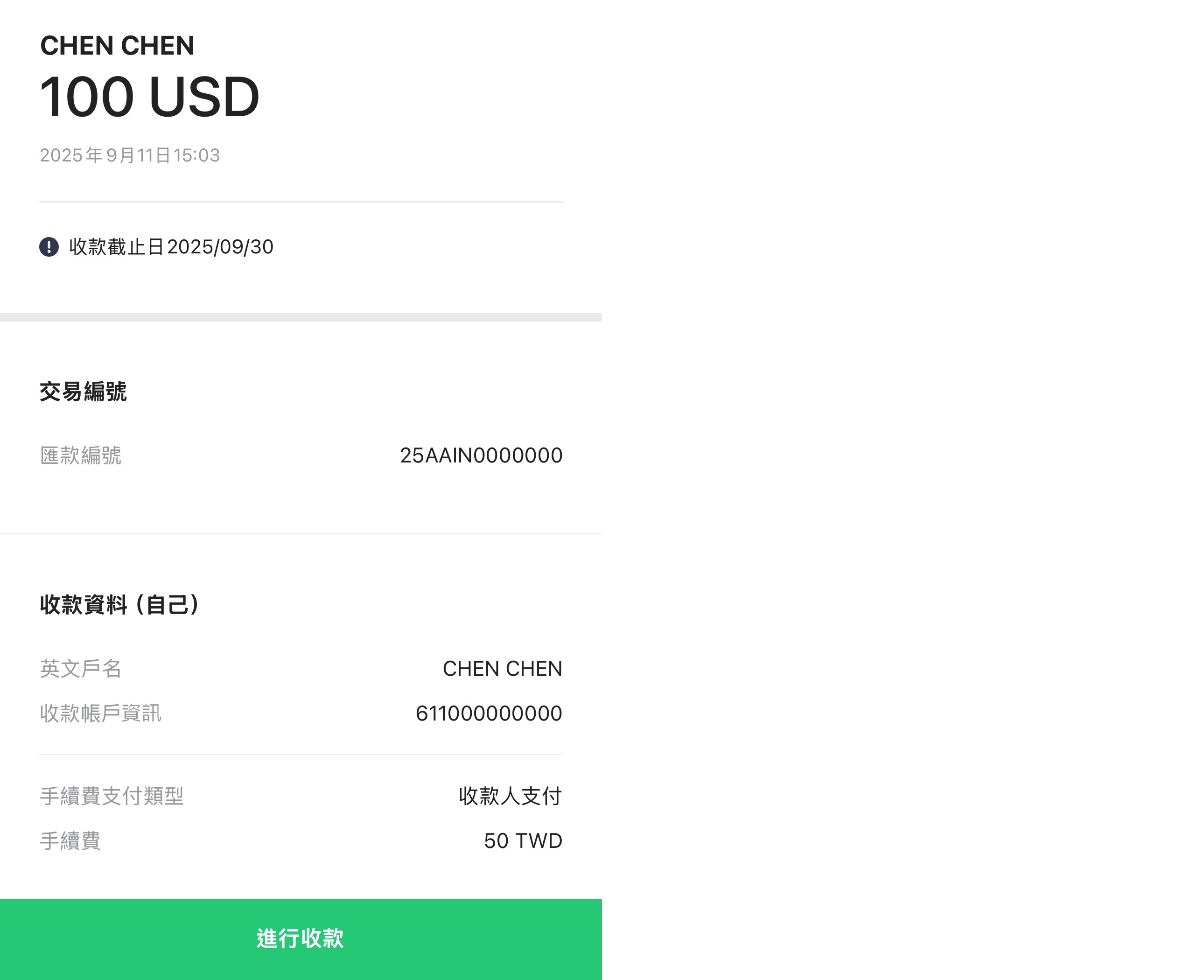Click the 收款帳戶資訊 label

[x=100, y=713]
